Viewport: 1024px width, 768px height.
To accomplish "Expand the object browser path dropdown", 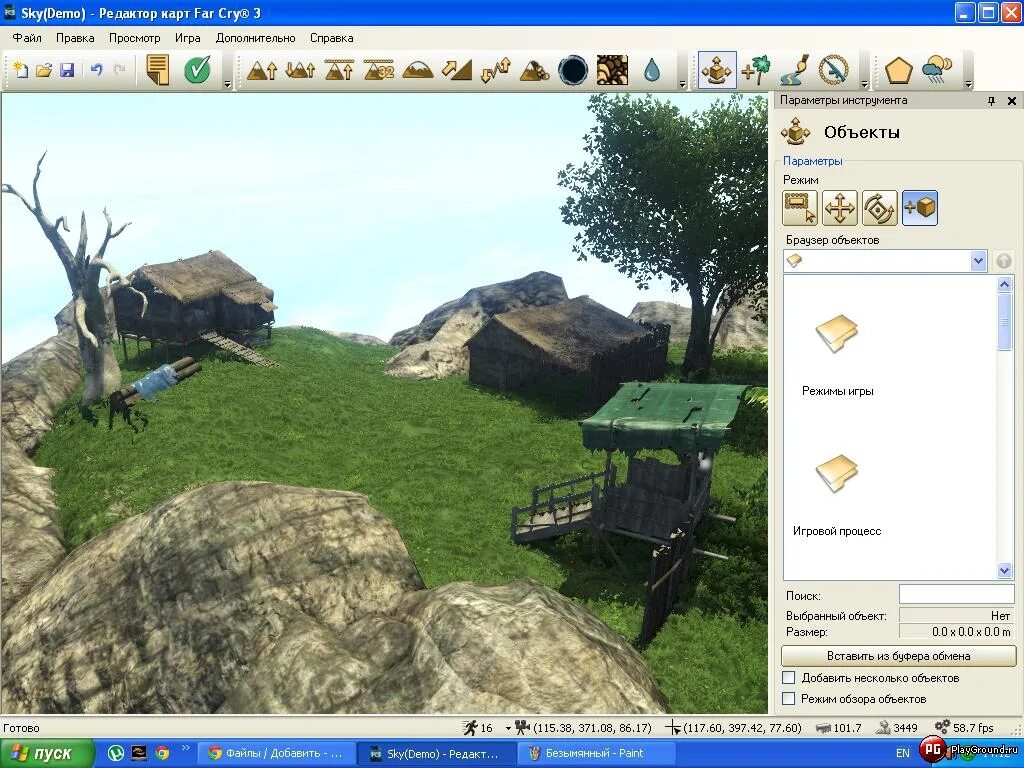I will [x=978, y=261].
